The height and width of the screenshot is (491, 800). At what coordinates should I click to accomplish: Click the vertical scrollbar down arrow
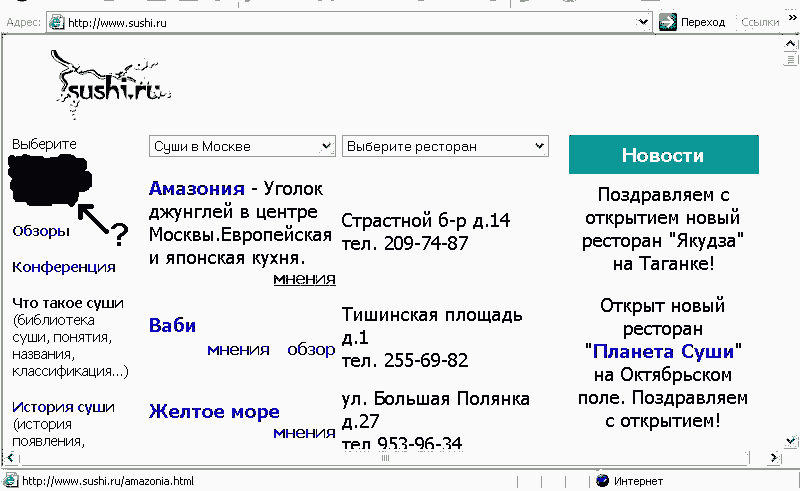coord(790,441)
